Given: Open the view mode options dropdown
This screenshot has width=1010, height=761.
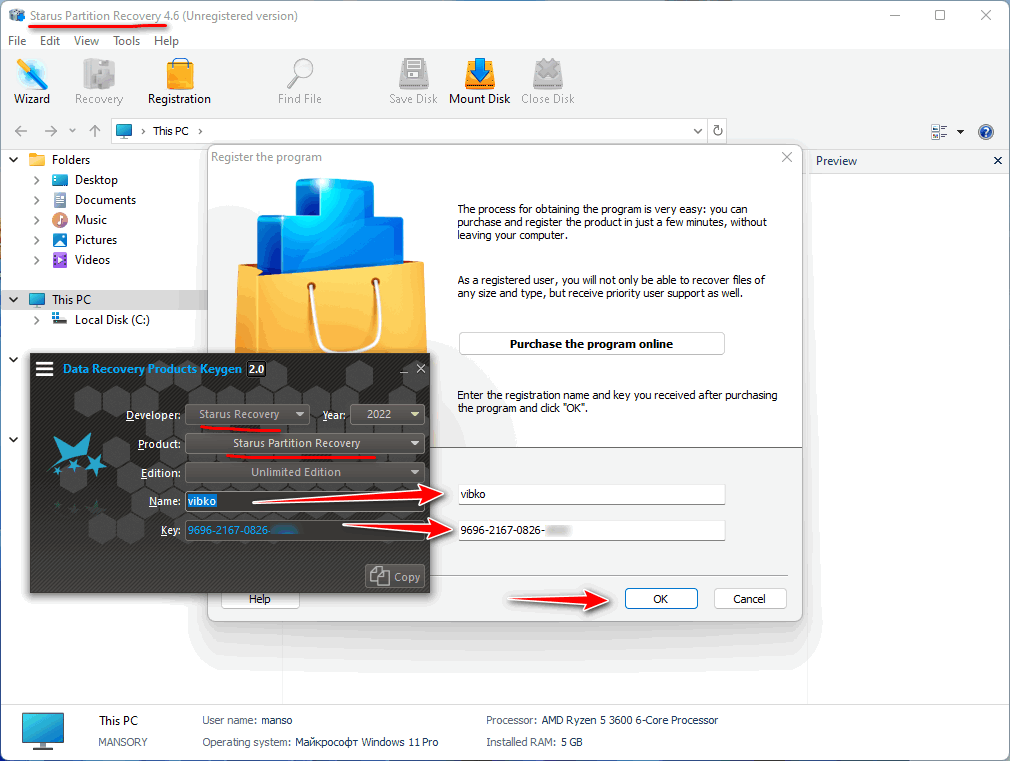Looking at the screenshot, I should (x=960, y=132).
